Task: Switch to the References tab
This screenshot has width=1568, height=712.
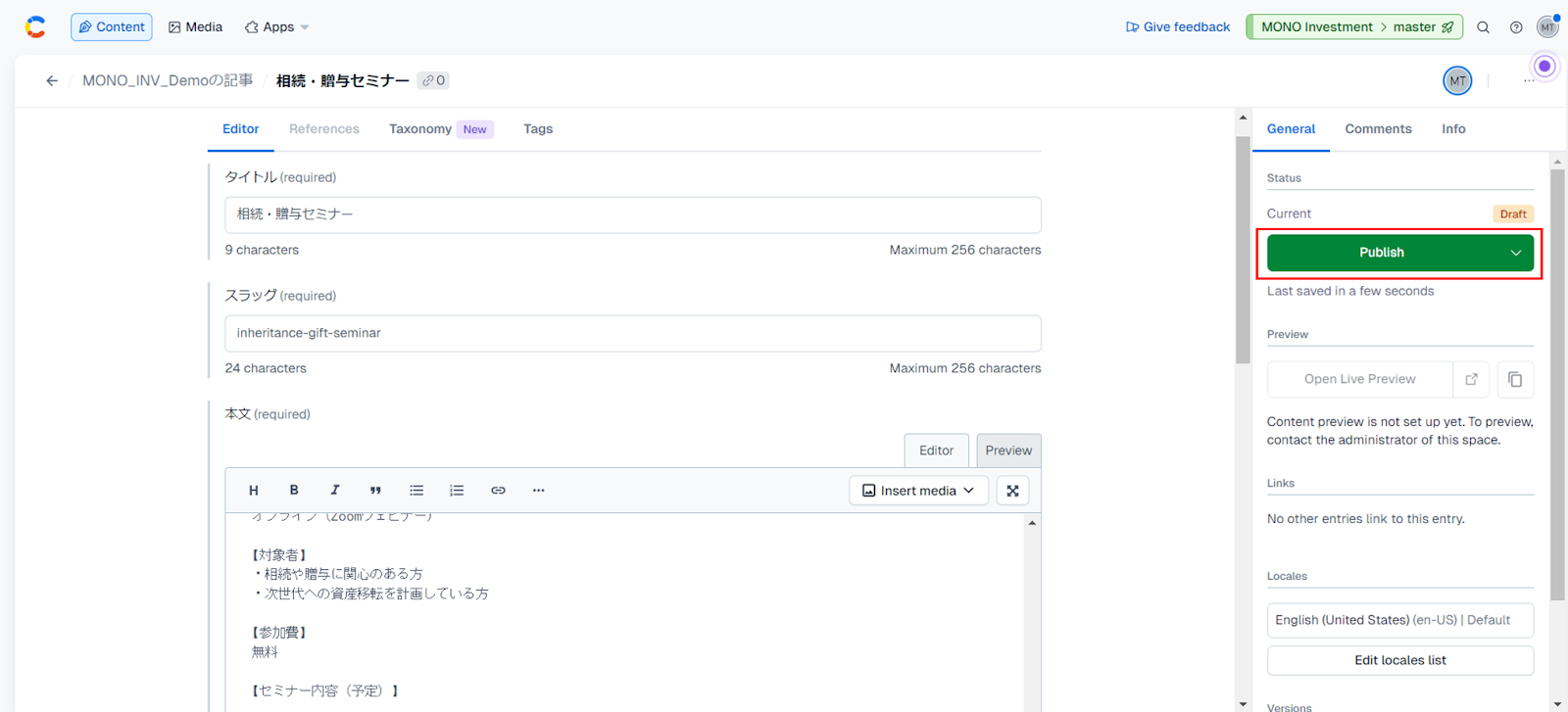Action: click(x=324, y=129)
